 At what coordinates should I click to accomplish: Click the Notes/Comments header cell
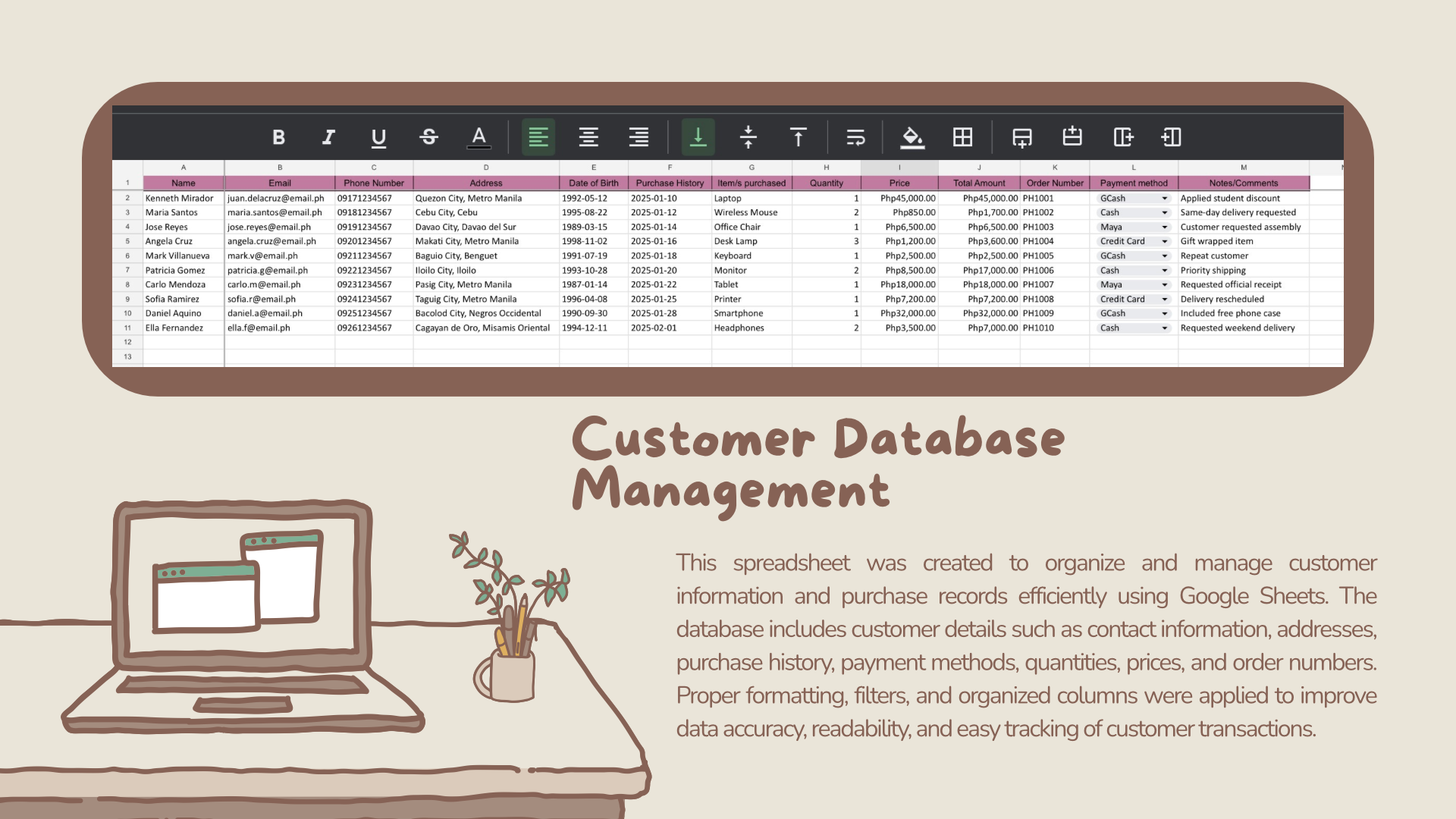(x=1244, y=183)
